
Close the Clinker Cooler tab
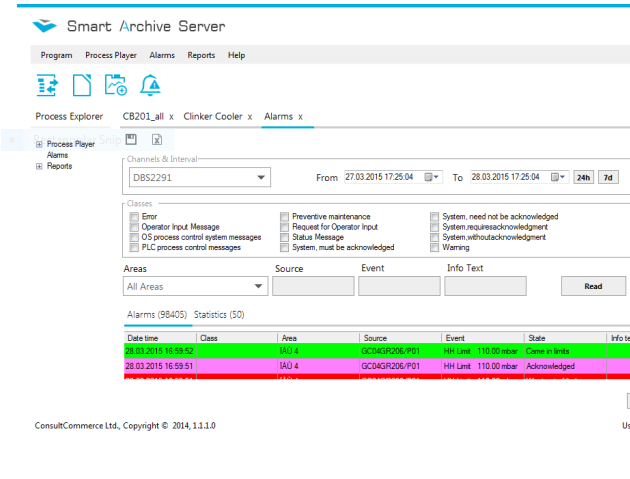click(x=250, y=117)
